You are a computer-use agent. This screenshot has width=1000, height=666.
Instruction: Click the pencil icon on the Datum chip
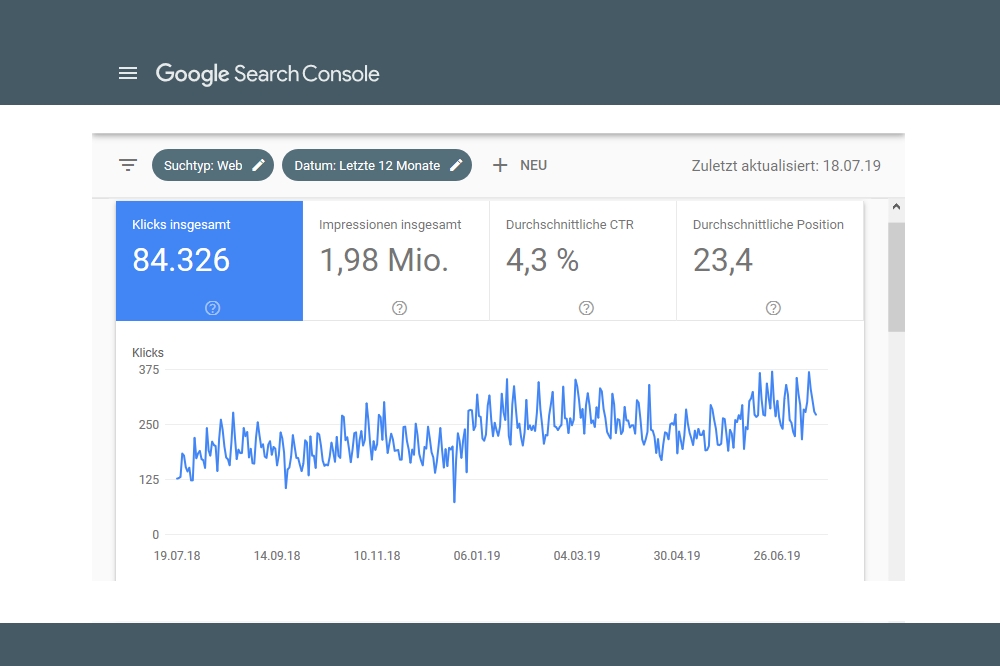coord(456,164)
